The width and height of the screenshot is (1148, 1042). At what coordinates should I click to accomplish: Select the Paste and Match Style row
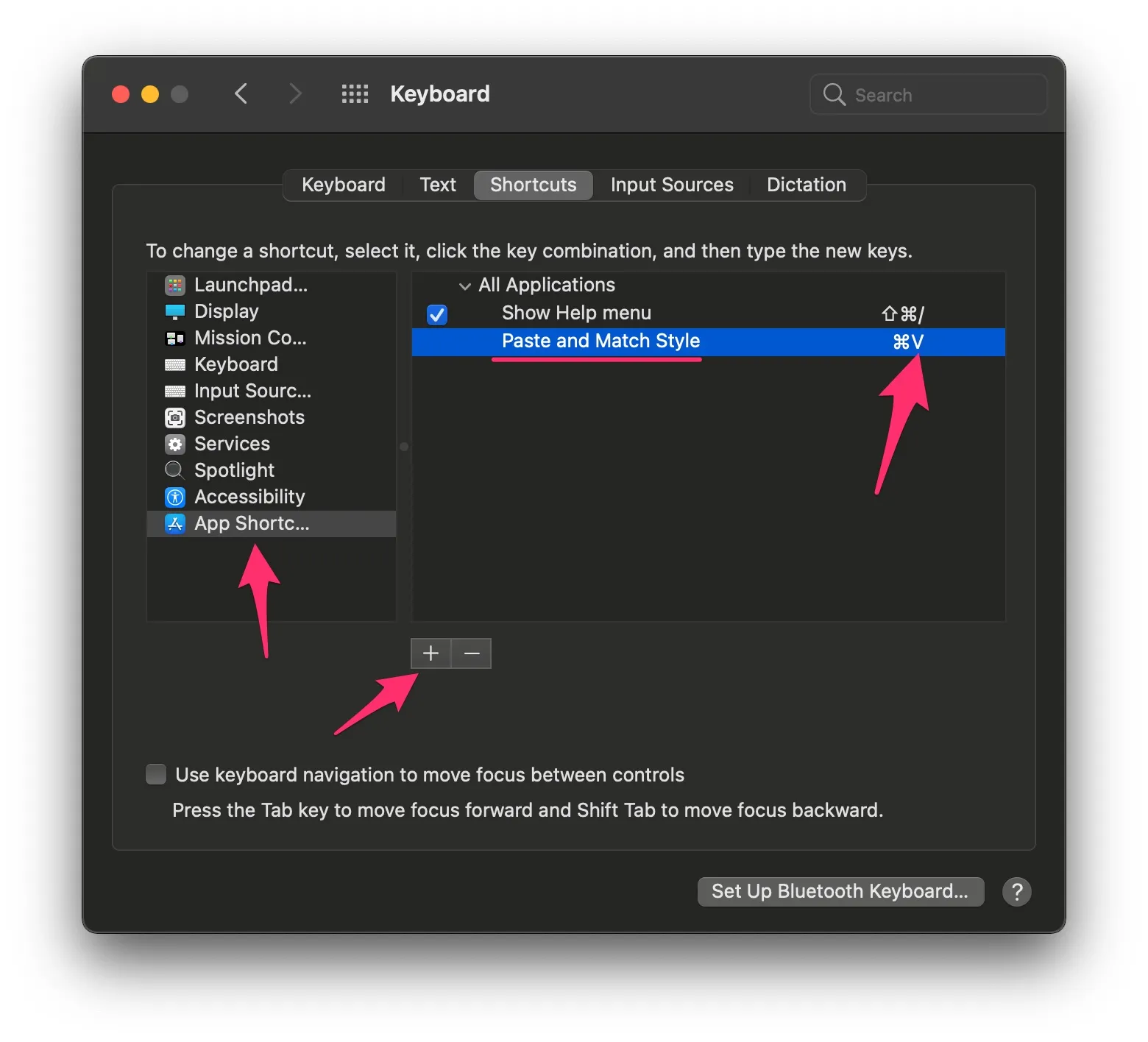pyautogui.click(x=709, y=341)
